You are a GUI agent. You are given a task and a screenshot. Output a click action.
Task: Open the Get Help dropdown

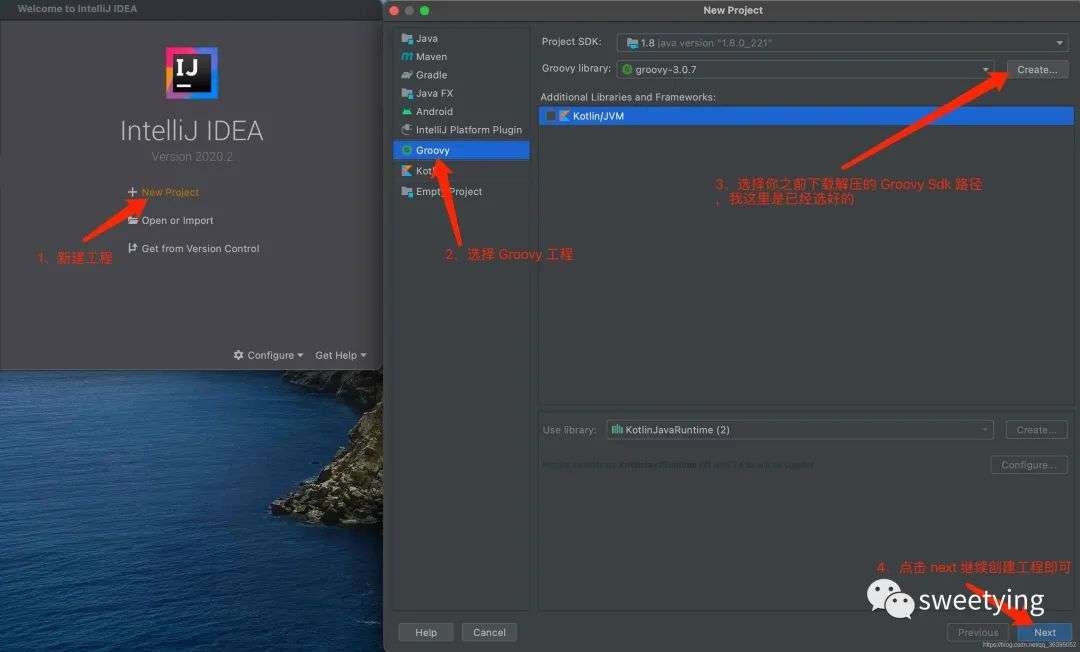coord(340,355)
